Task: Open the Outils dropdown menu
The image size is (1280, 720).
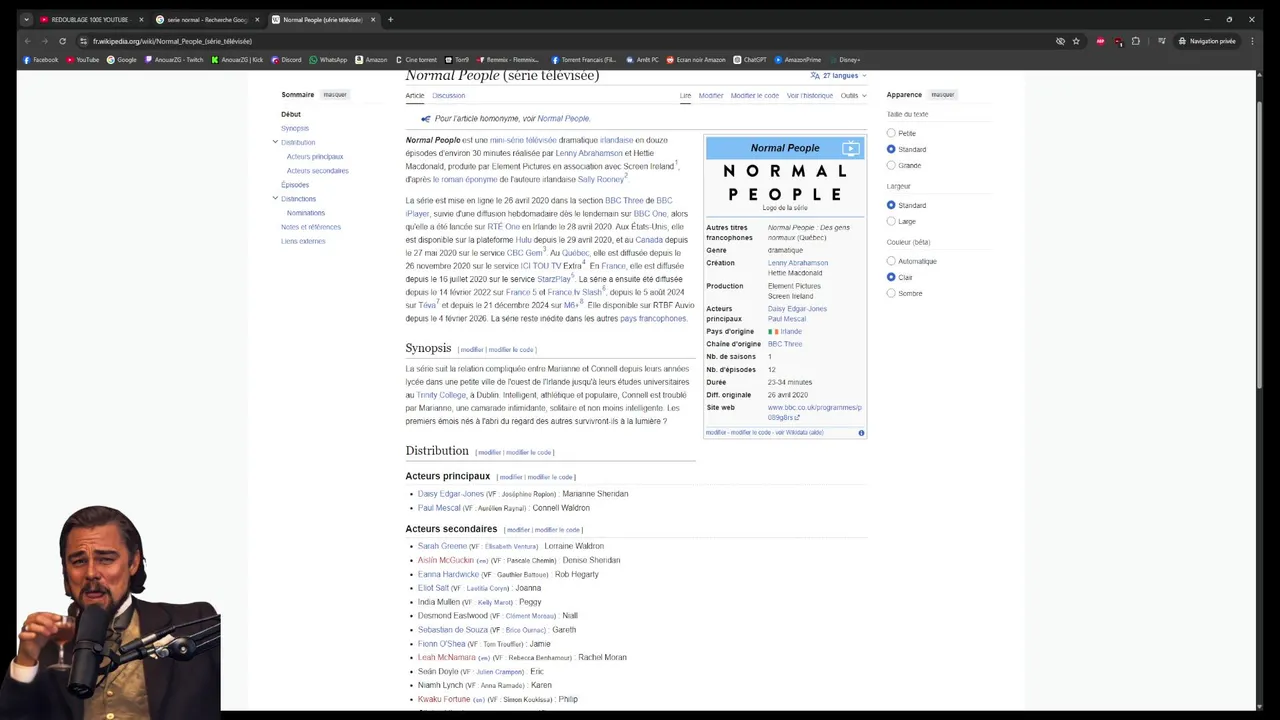Action: 853,95
